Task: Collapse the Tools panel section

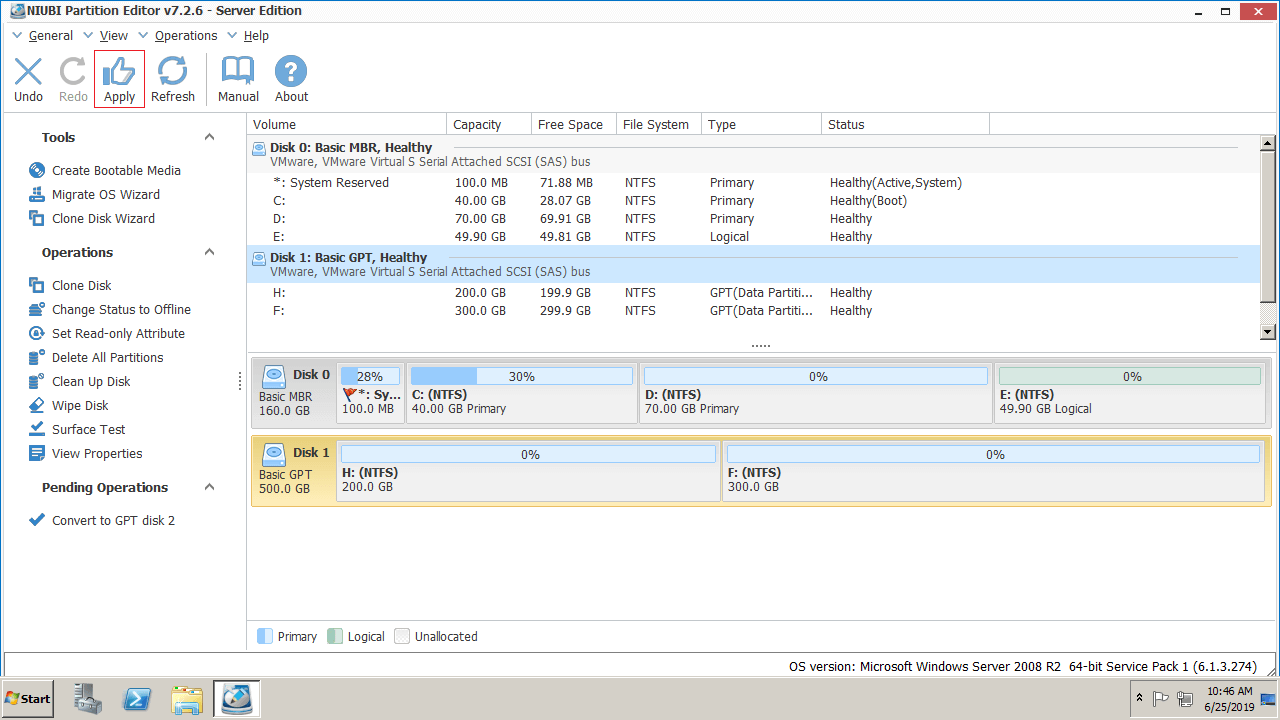Action: coord(209,138)
